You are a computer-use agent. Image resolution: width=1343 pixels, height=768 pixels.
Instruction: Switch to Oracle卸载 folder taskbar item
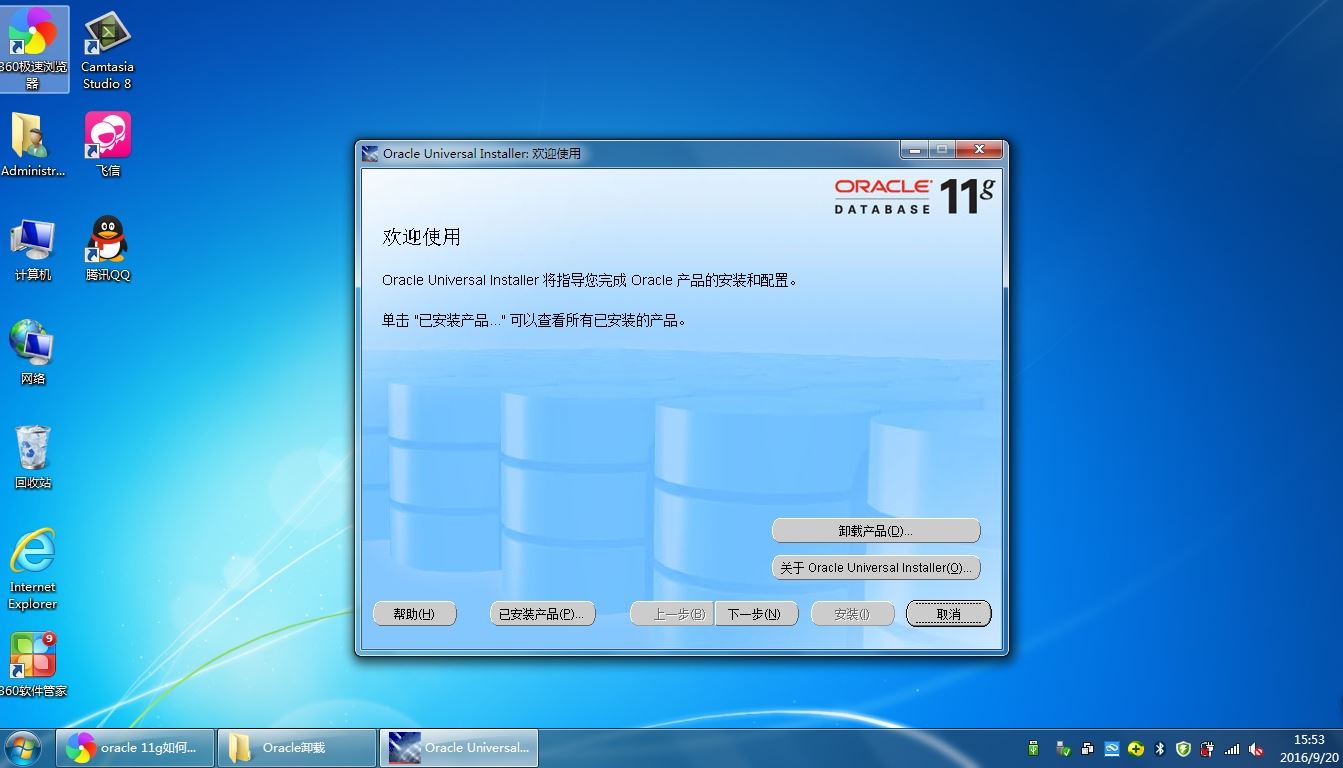point(296,748)
